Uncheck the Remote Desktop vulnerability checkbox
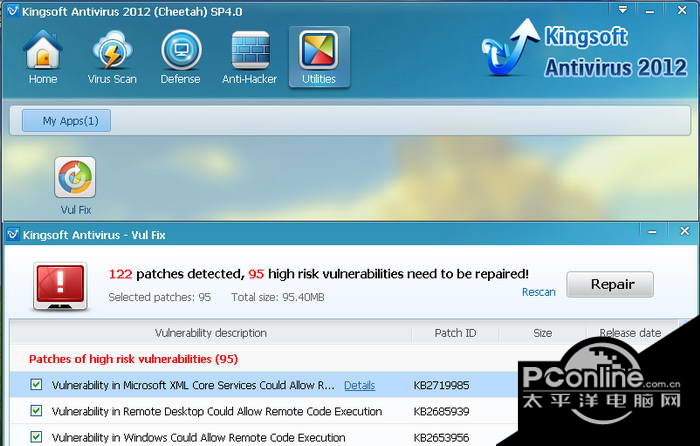700x446 pixels. pyautogui.click(x=36, y=411)
